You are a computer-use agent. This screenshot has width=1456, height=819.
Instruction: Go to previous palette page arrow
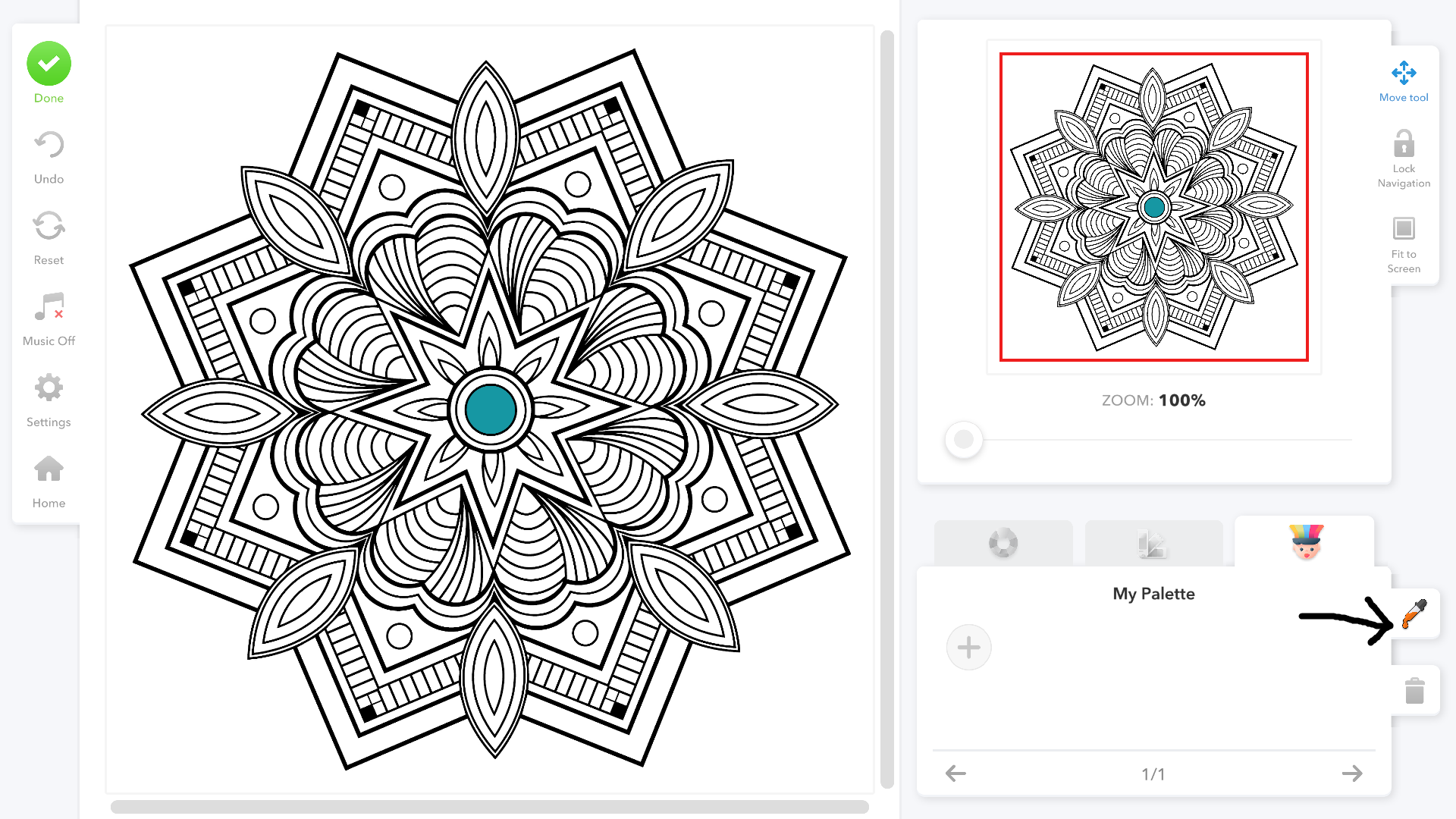tap(955, 773)
